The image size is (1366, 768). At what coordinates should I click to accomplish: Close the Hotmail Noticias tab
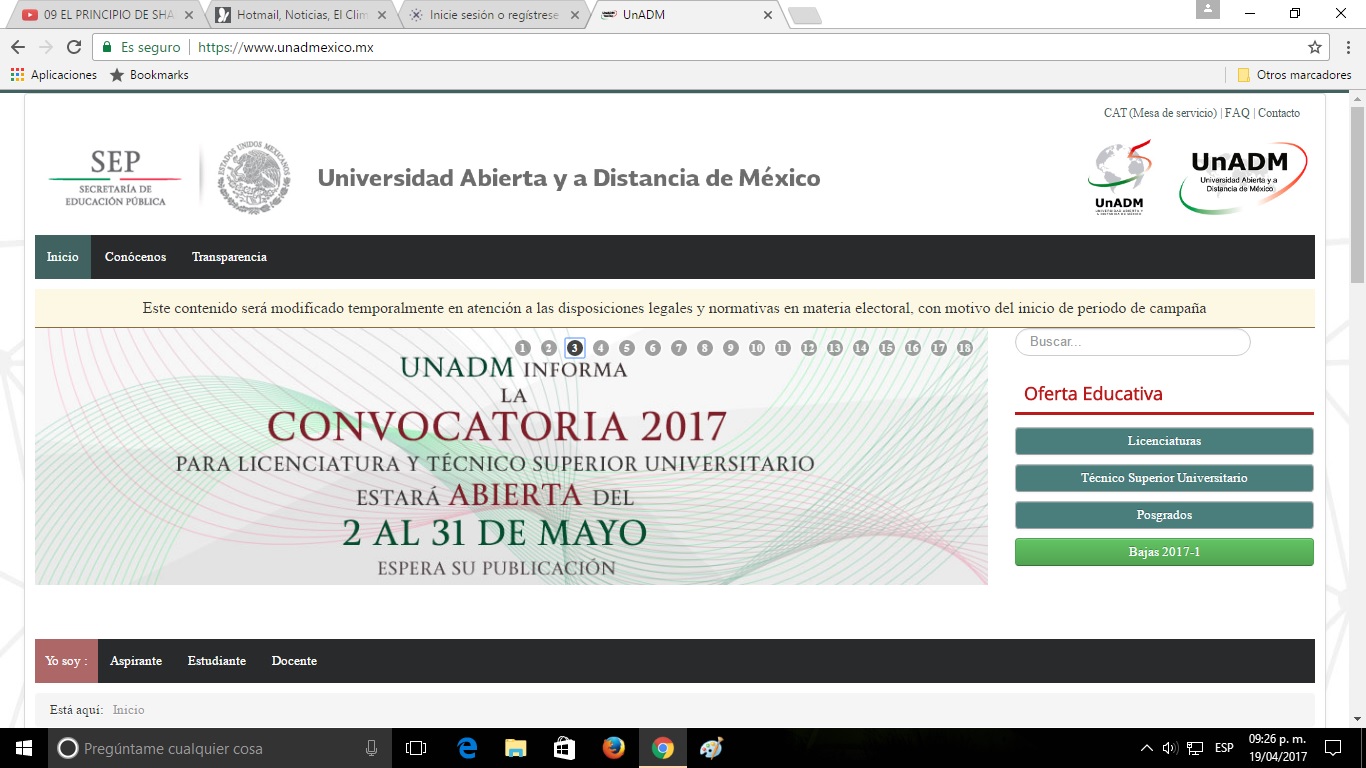pyautogui.click(x=382, y=16)
